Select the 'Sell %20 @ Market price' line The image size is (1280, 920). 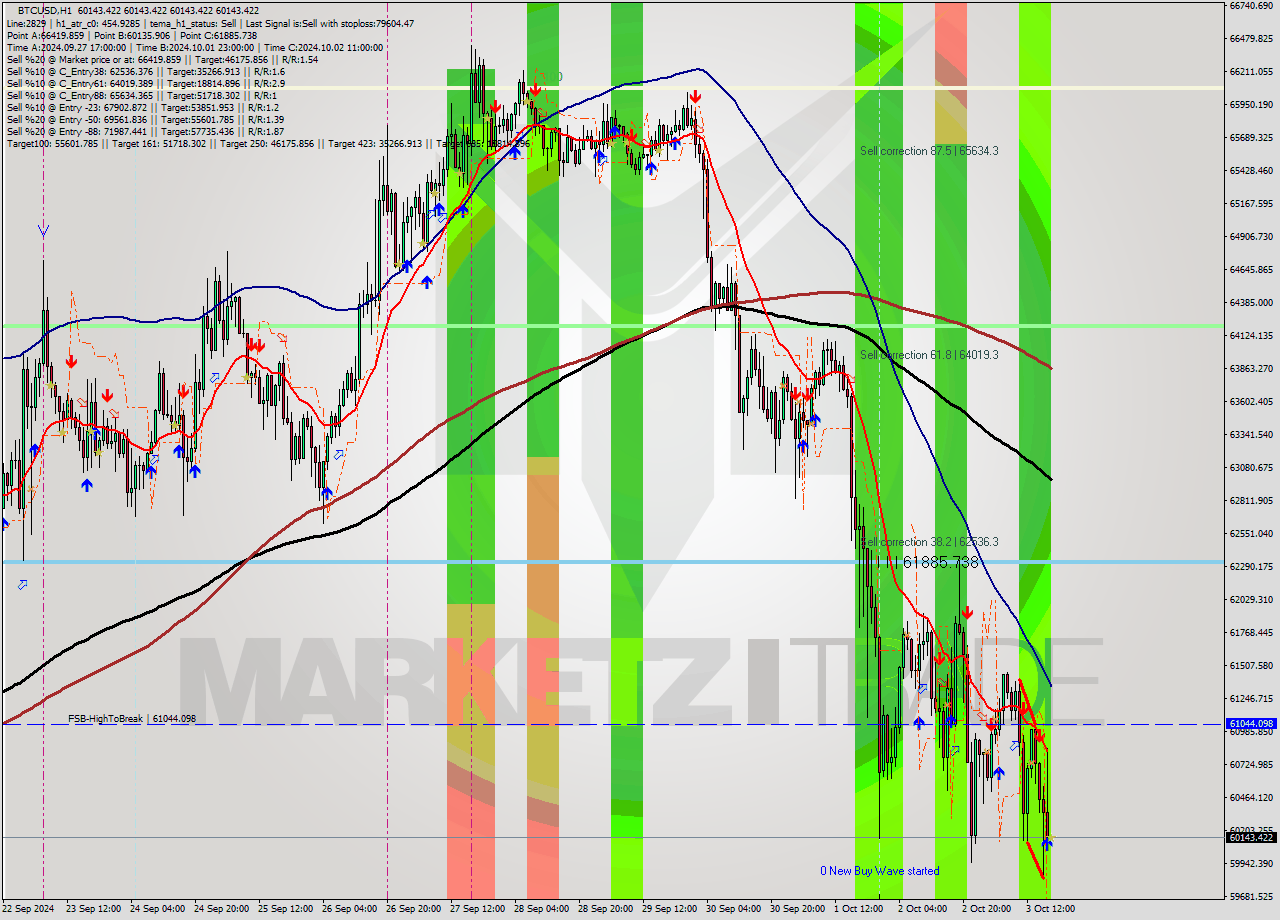tap(162, 59)
